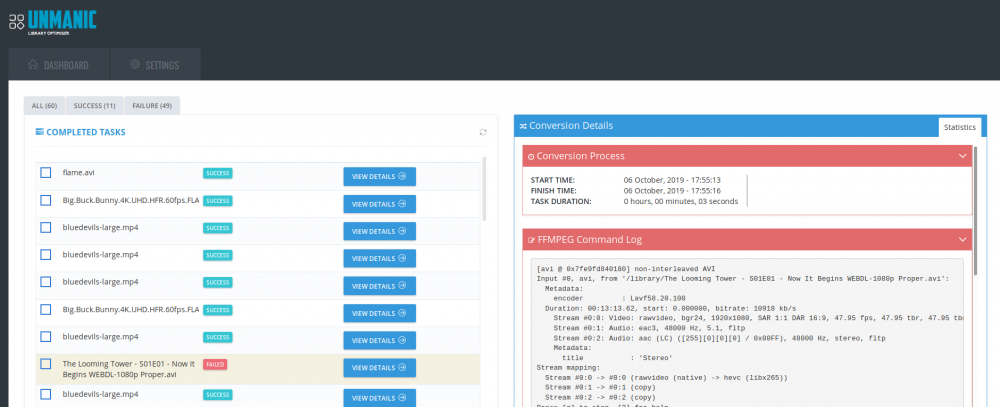This screenshot has height=407, width=1000.
Task: View details for bluedevils-large.mp4 below The Looming Tower
Action: point(379,397)
